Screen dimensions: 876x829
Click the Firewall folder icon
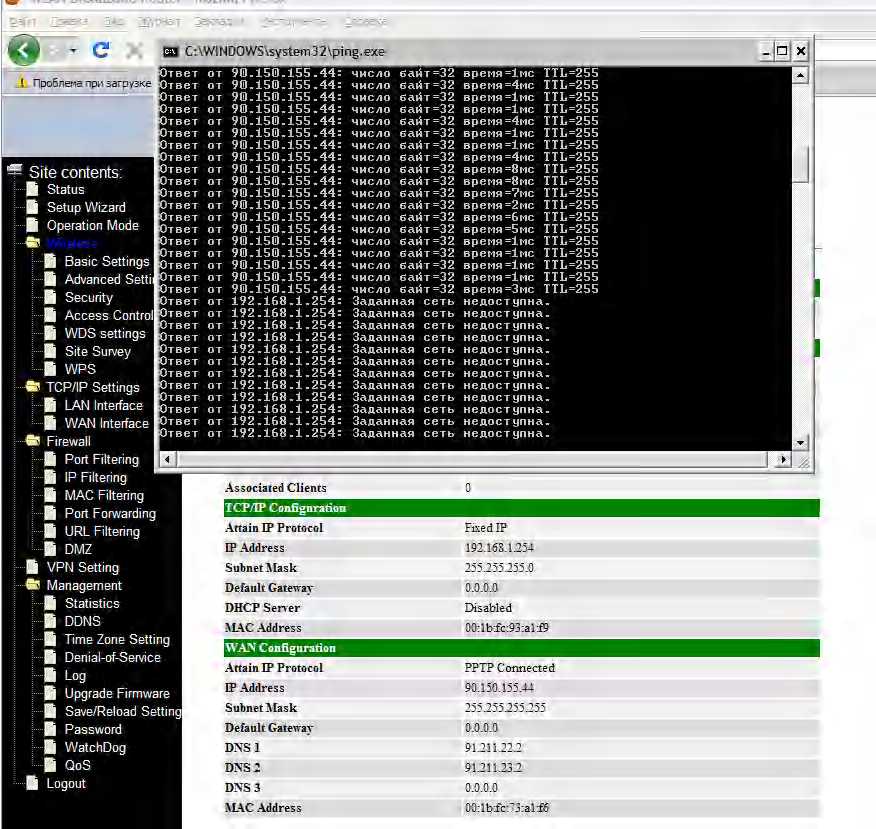(x=33, y=441)
